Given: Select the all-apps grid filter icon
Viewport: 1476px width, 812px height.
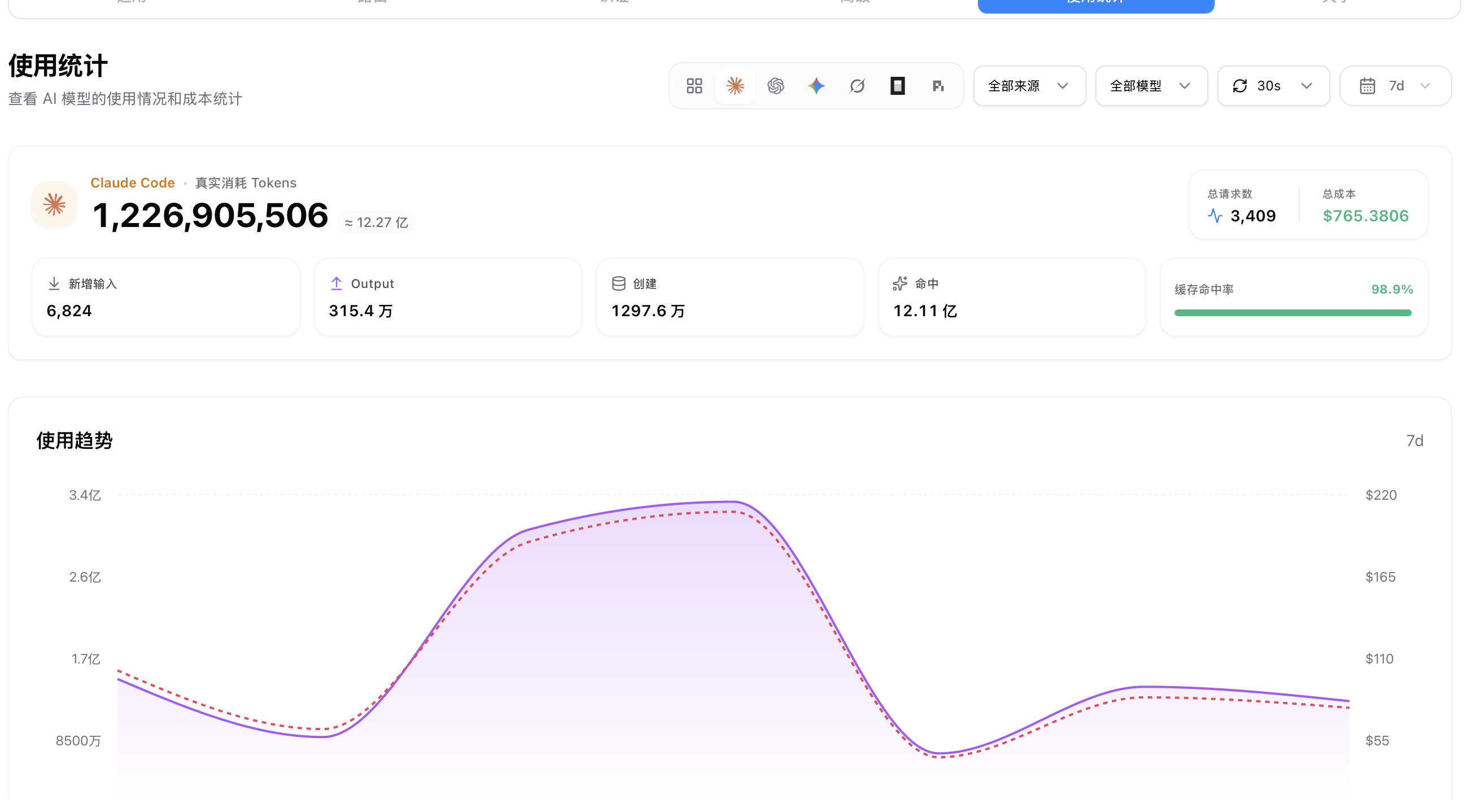Looking at the screenshot, I should (x=694, y=86).
